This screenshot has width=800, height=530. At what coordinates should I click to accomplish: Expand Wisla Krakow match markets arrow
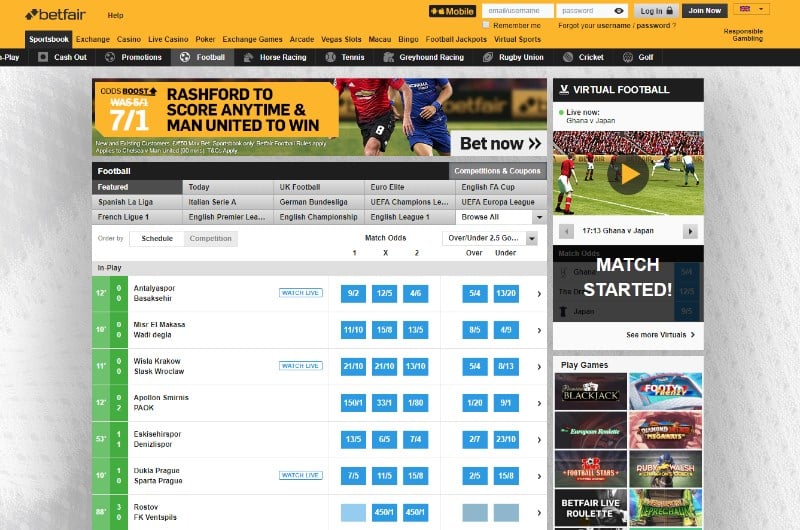pyautogui.click(x=539, y=367)
